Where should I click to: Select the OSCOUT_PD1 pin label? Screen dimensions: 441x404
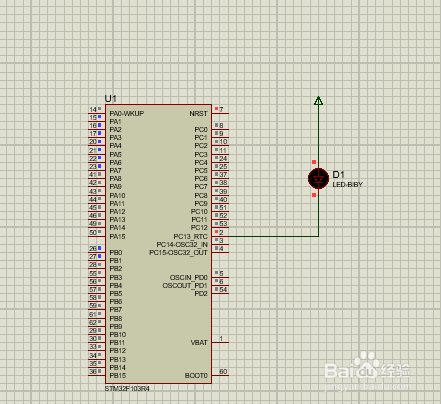[185, 285]
